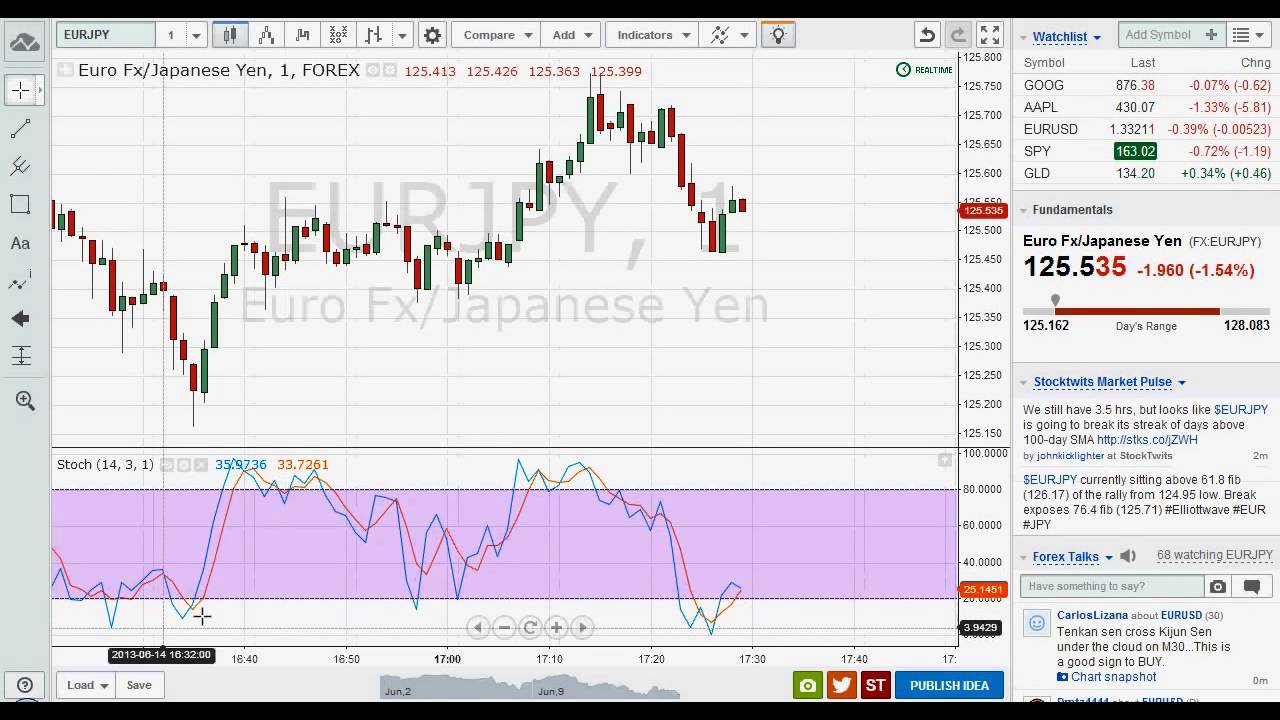
Task: Select GOOG in the watchlist
Action: pyautogui.click(x=1147, y=85)
